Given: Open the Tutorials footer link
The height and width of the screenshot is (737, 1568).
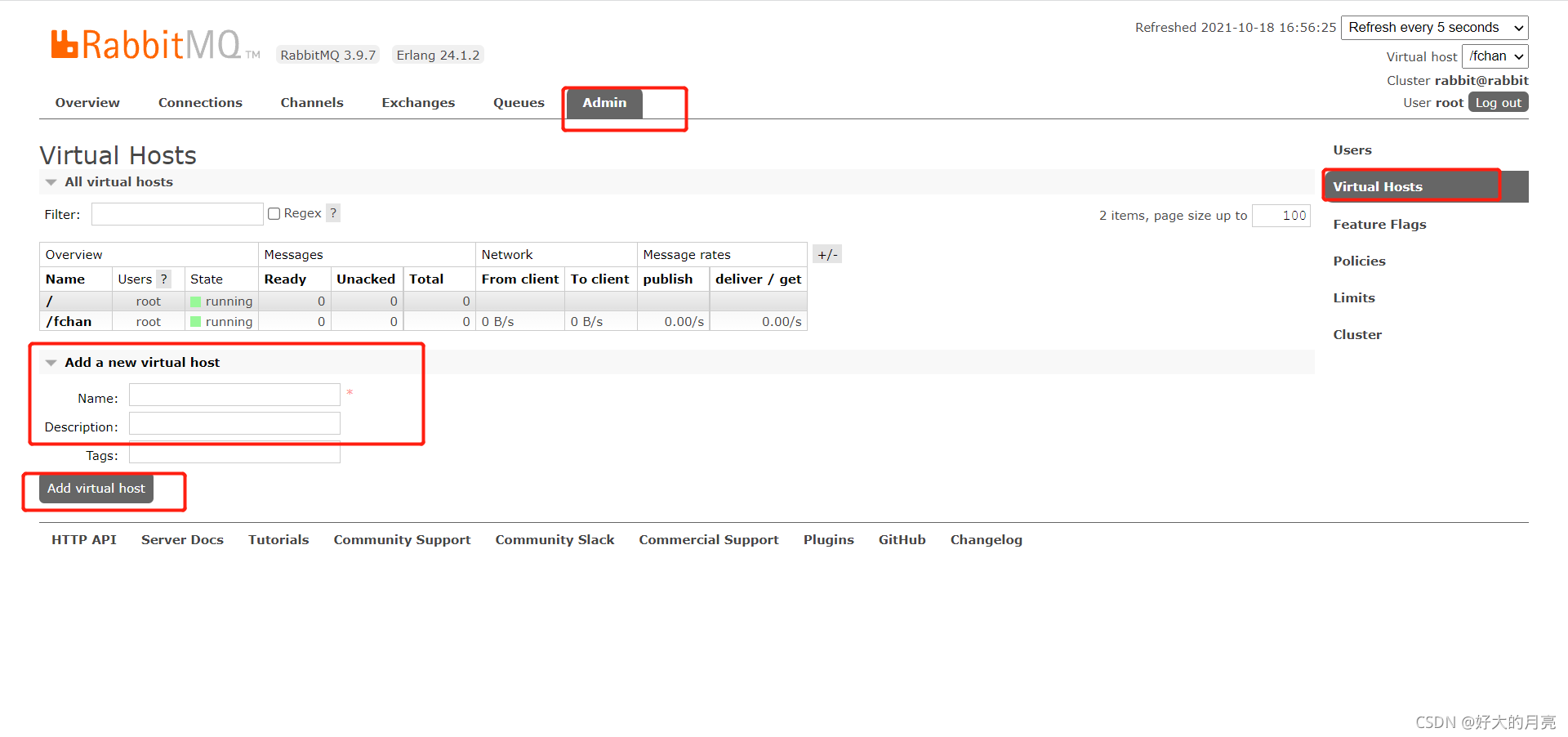Looking at the screenshot, I should point(278,540).
